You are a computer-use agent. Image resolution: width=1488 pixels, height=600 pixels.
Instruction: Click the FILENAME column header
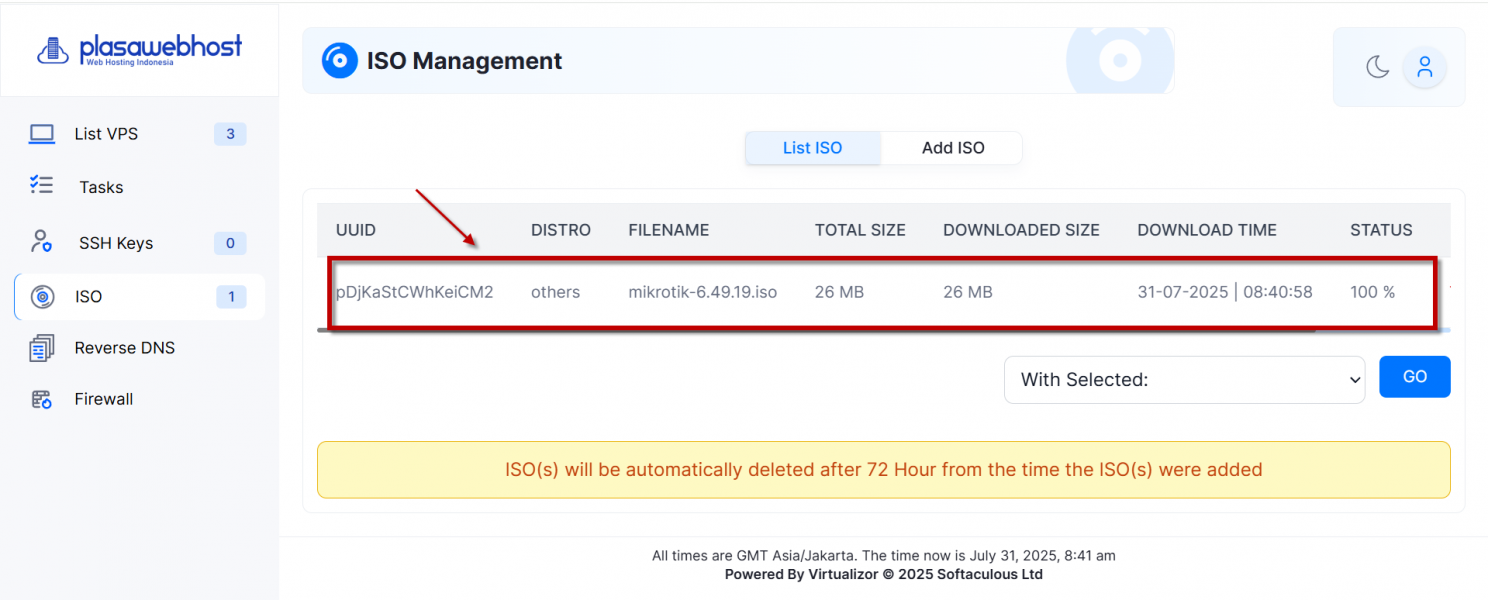(x=669, y=230)
